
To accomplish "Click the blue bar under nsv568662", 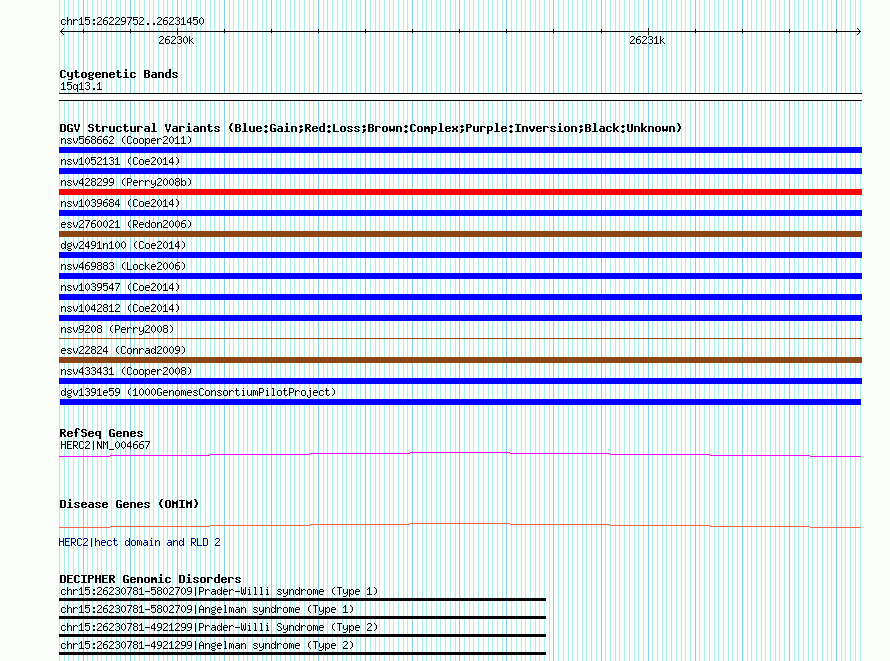I will [x=460, y=150].
